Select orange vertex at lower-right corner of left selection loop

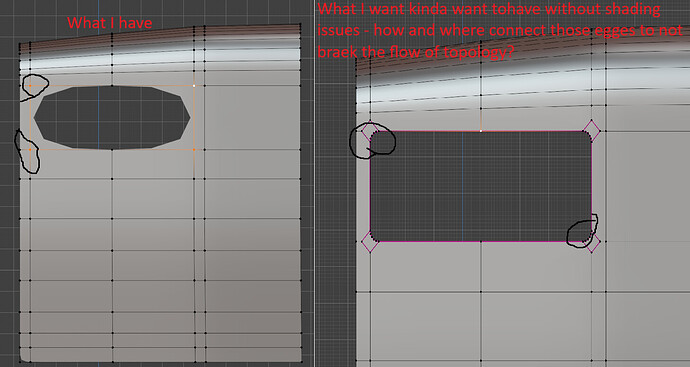[194, 150]
